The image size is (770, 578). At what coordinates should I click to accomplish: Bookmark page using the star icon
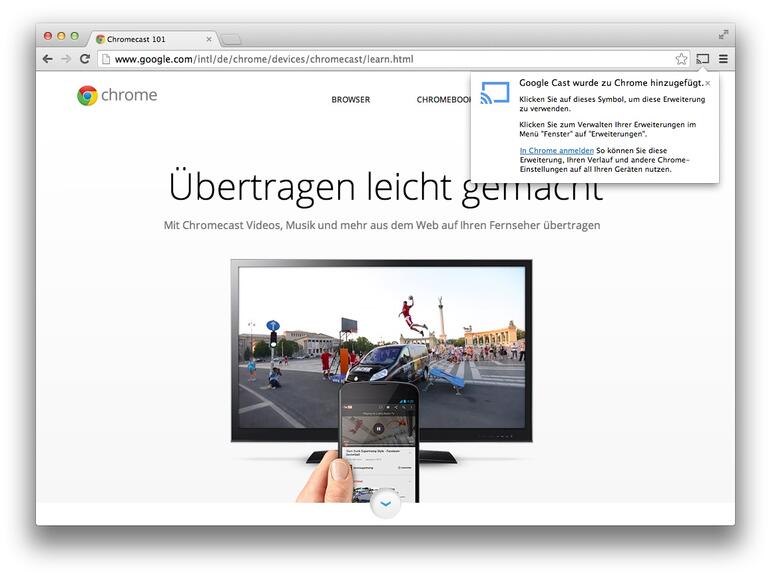click(x=681, y=59)
